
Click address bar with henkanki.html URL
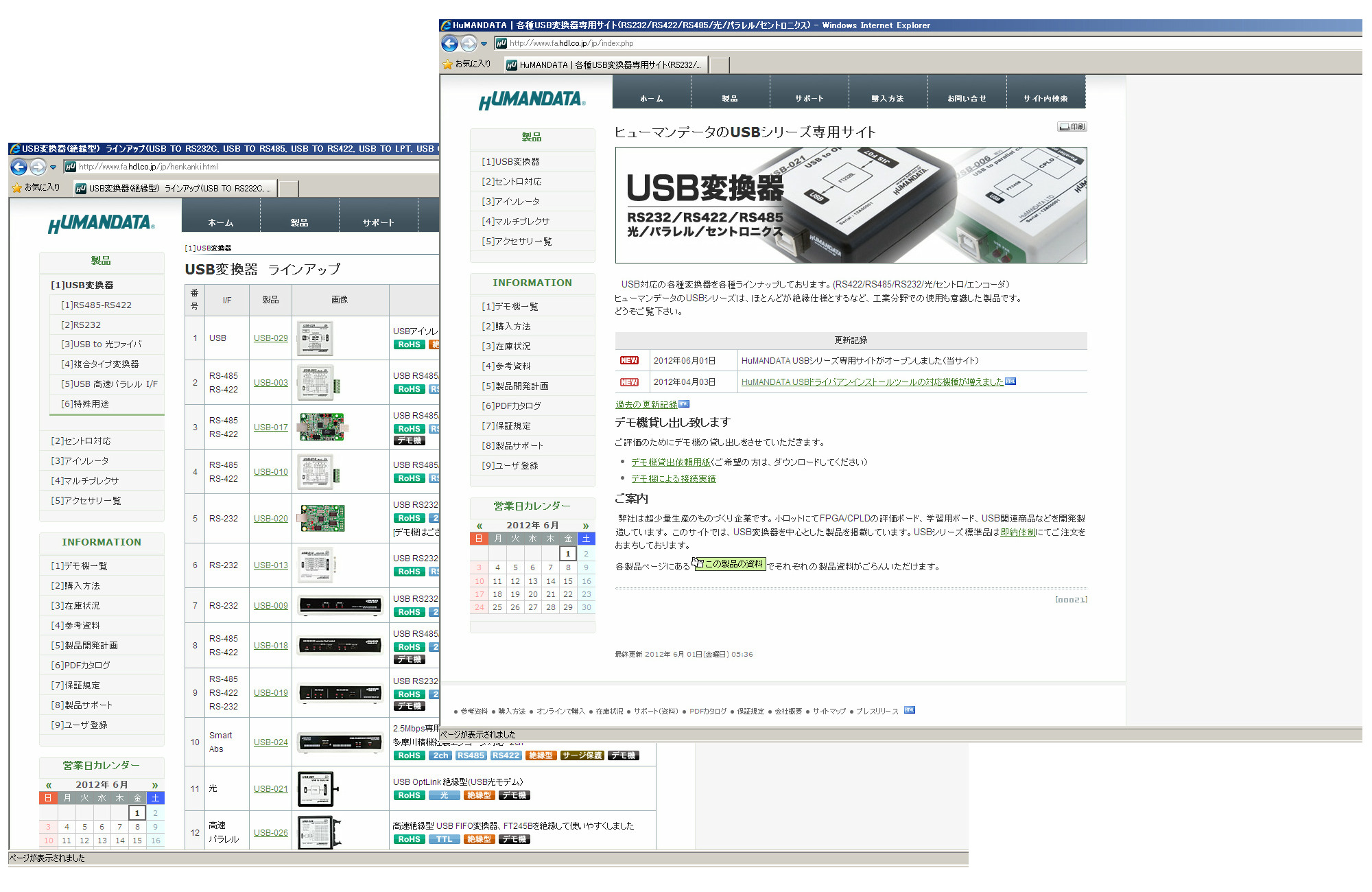[252, 167]
